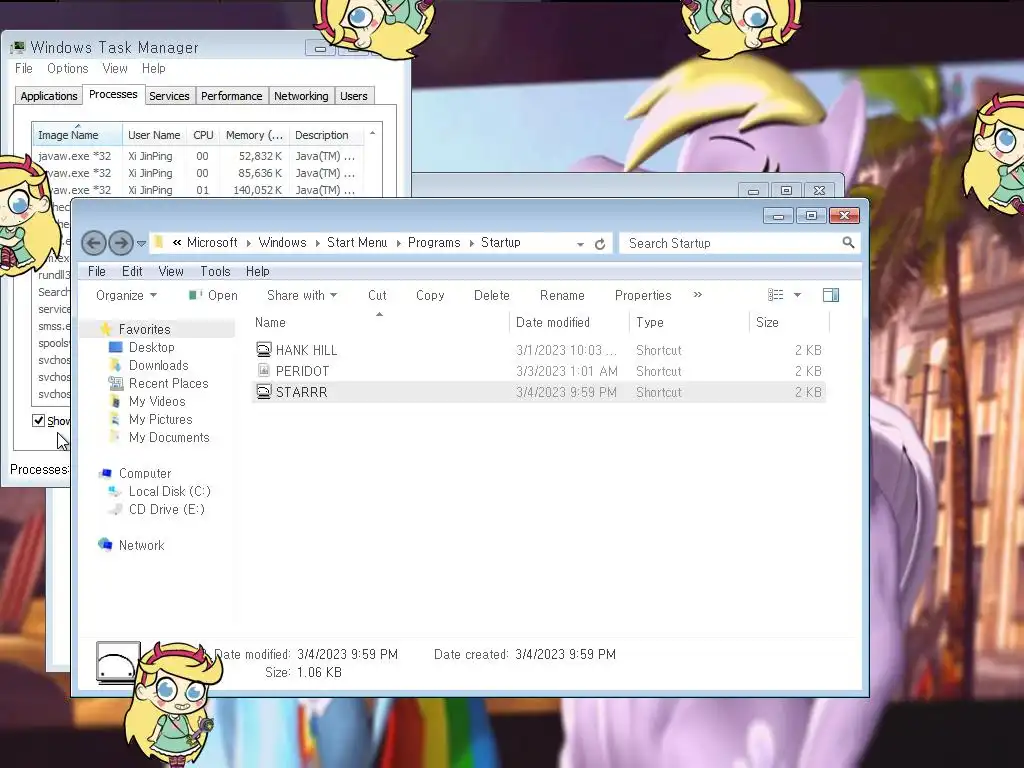Open the View menu in Explorer
1024x768 pixels.
point(170,271)
